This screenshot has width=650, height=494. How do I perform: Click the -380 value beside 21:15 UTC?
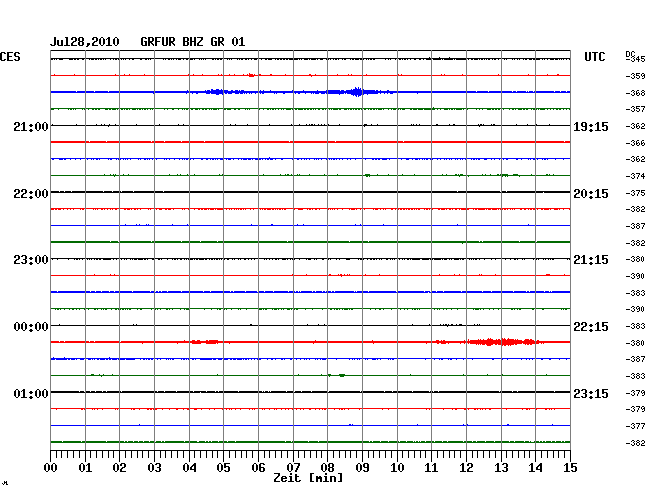click(635, 260)
